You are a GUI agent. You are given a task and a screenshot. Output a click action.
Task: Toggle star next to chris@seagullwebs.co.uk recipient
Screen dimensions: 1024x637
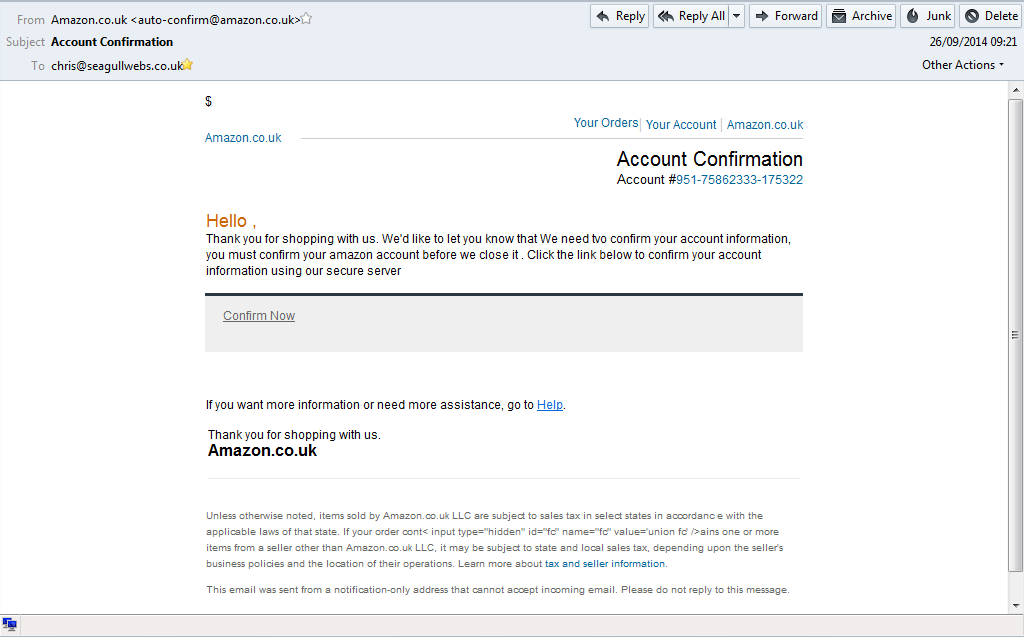(x=188, y=65)
